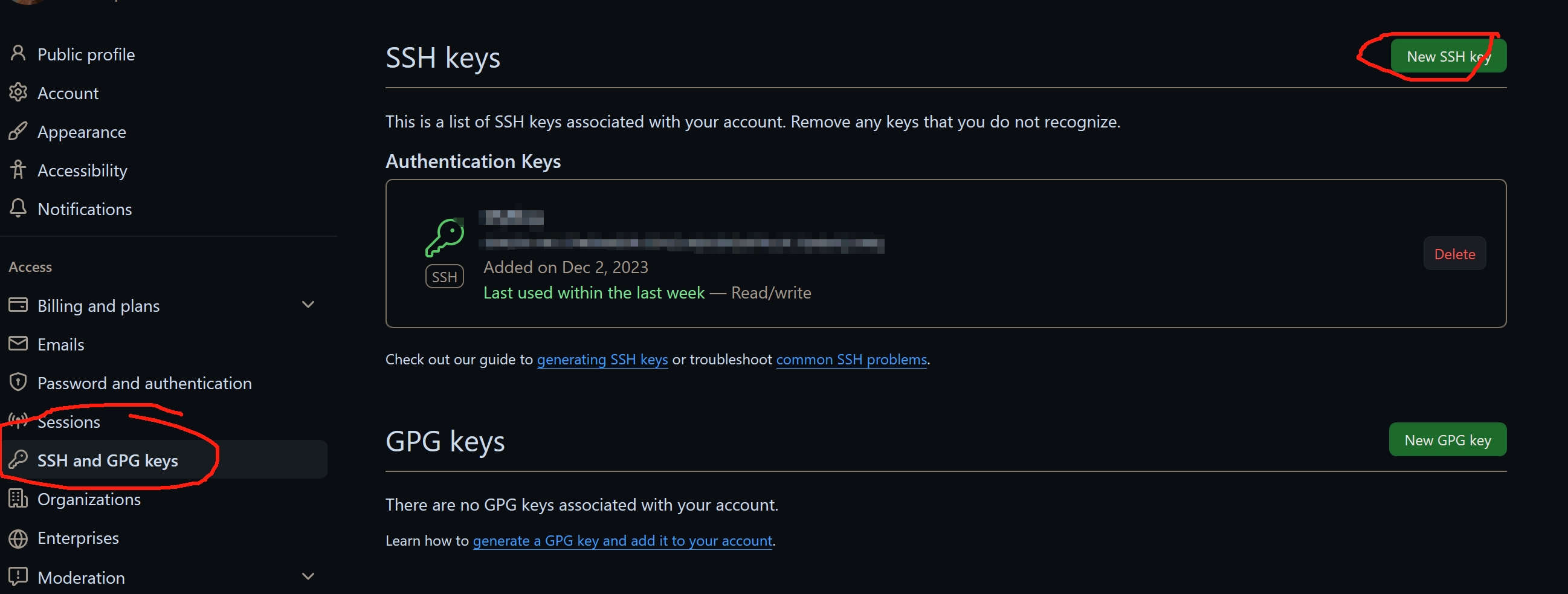Image resolution: width=1568 pixels, height=594 pixels.
Task: Click the building icon beside Organizations
Action: pyautogui.click(x=18, y=499)
